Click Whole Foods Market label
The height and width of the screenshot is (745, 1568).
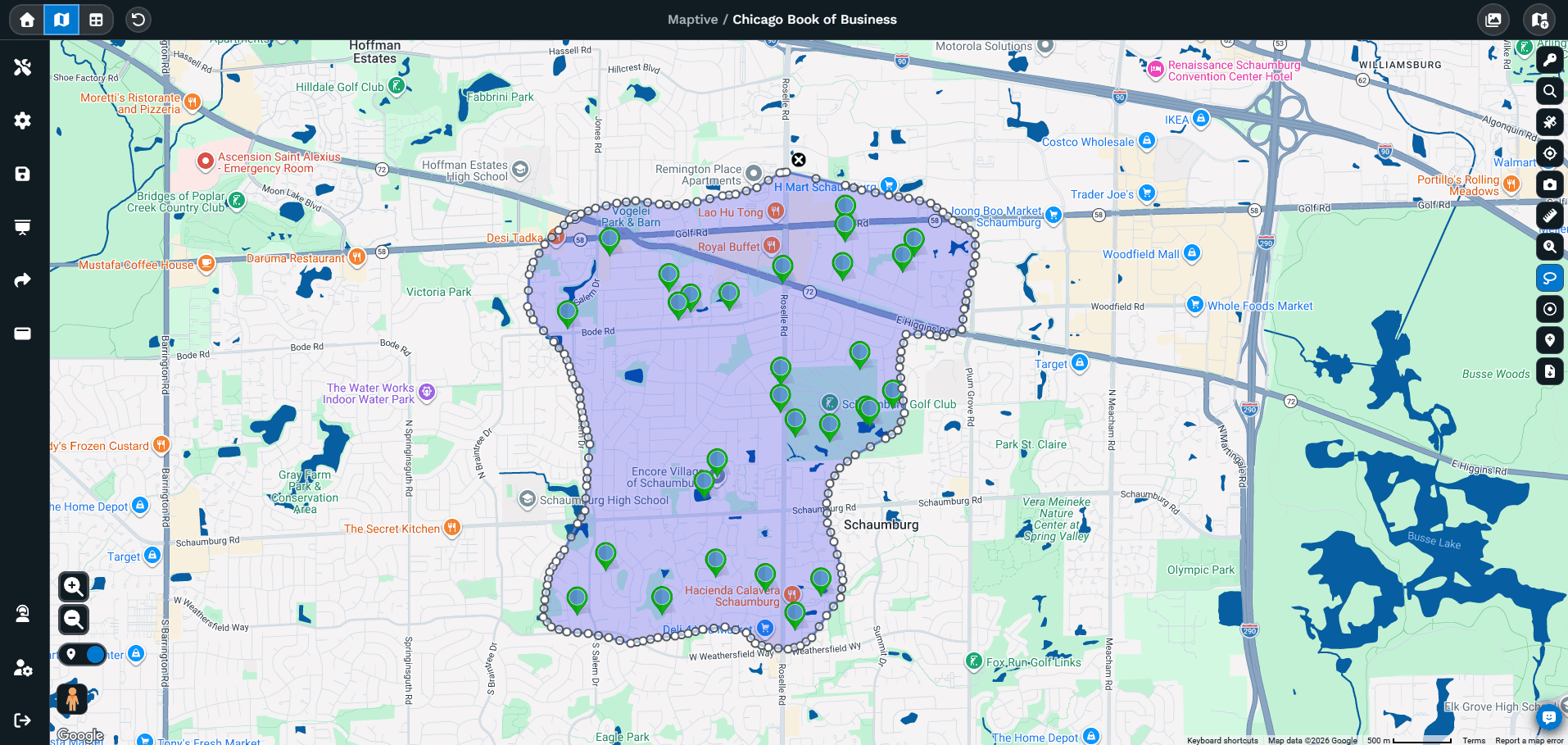click(x=1259, y=306)
